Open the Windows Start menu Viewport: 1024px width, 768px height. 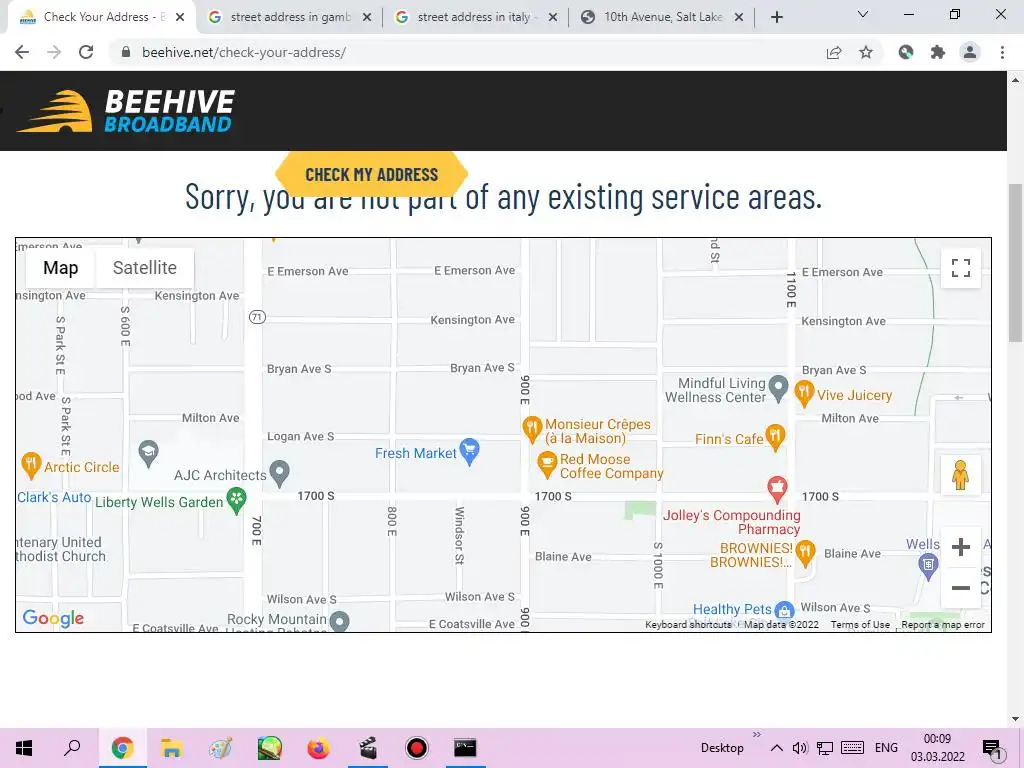(24, 748)
